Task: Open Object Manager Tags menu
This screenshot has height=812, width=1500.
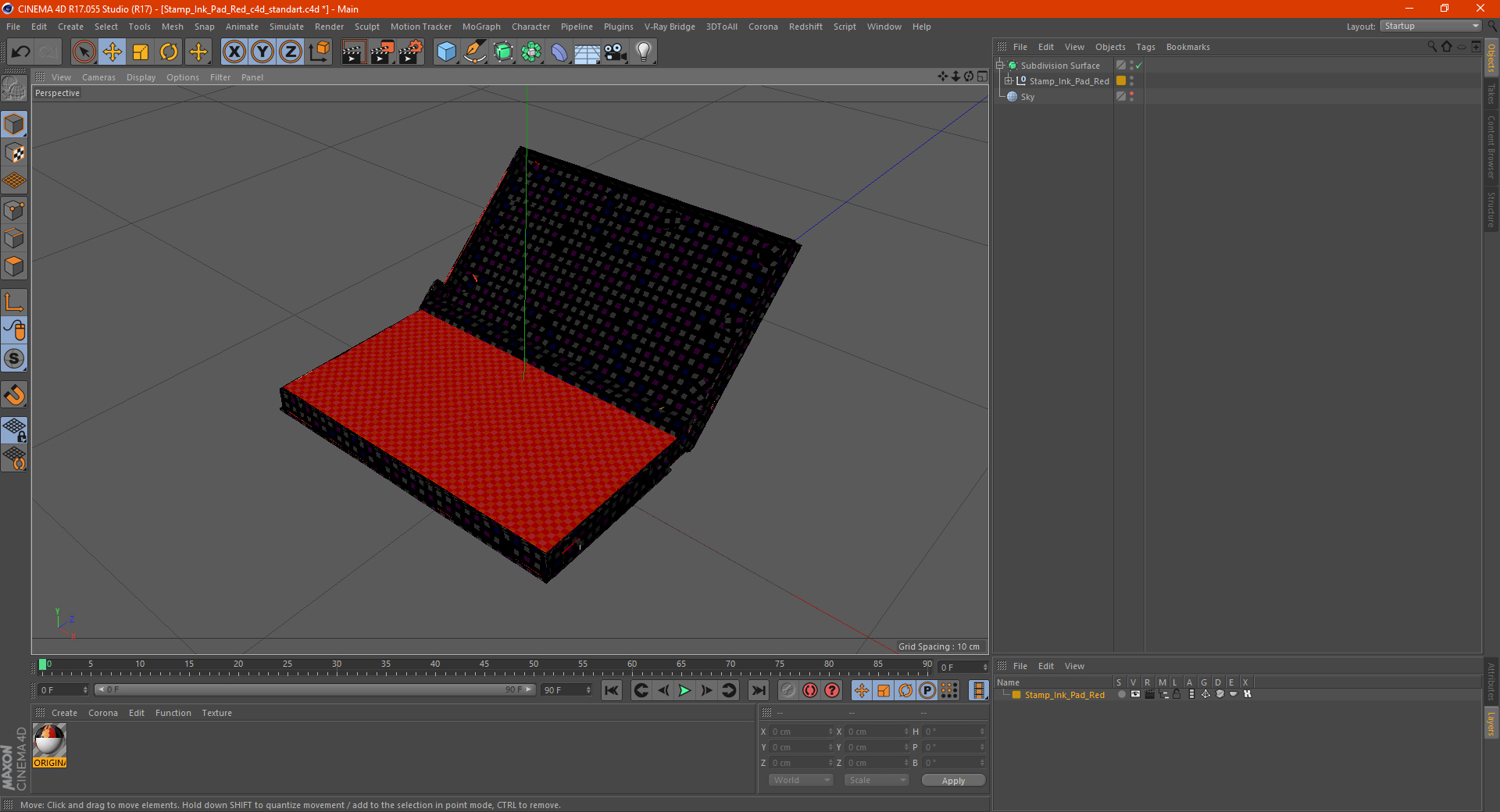Action: click(x=1145, y=47)
